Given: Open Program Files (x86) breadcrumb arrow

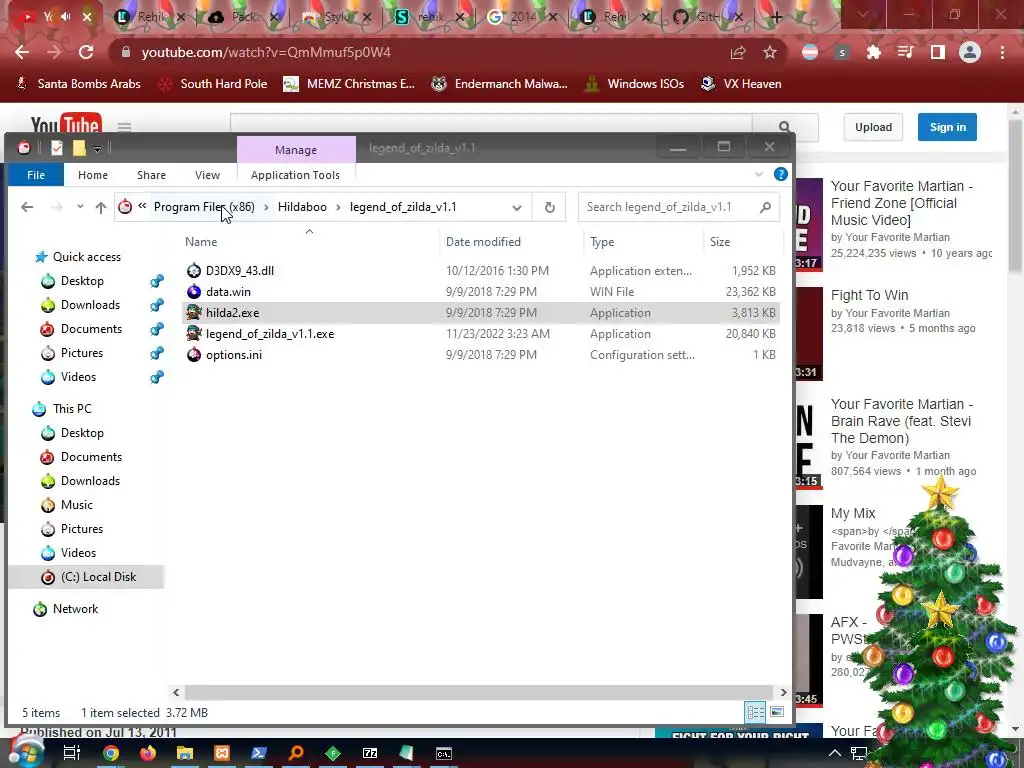Looking at the screenshot, I should pyautogui.click(x=266, y=207).
